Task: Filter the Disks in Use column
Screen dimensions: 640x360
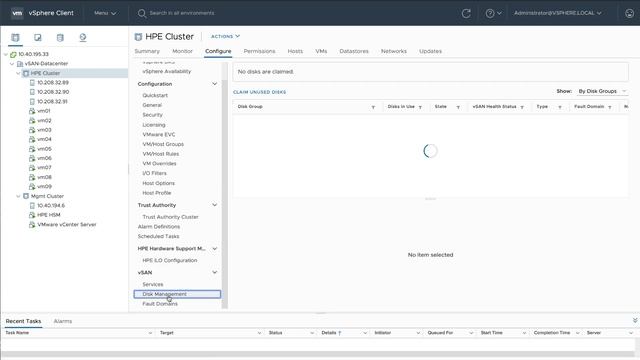Action: tap(420, 107)
